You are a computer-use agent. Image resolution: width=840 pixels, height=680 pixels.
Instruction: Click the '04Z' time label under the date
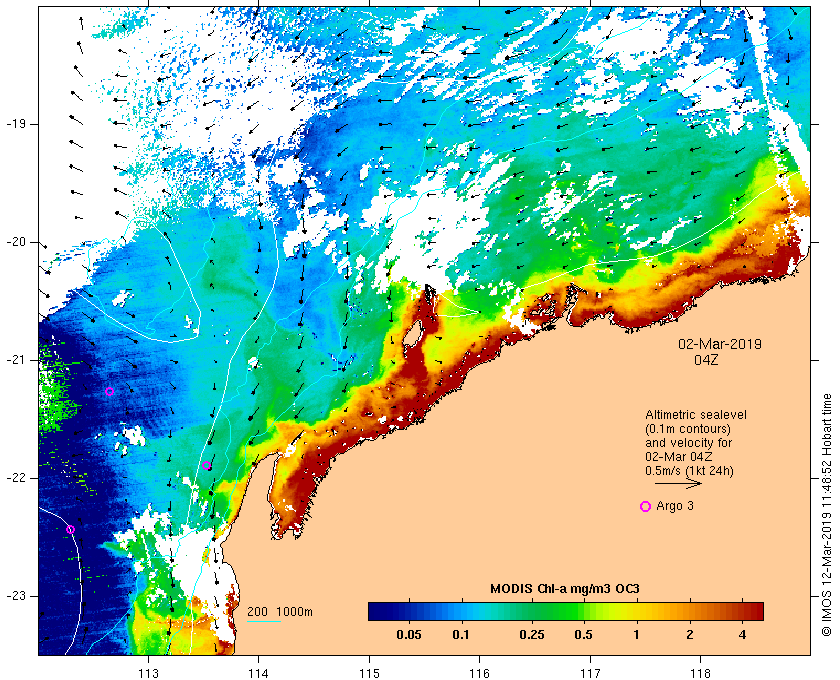pos(706,360)
